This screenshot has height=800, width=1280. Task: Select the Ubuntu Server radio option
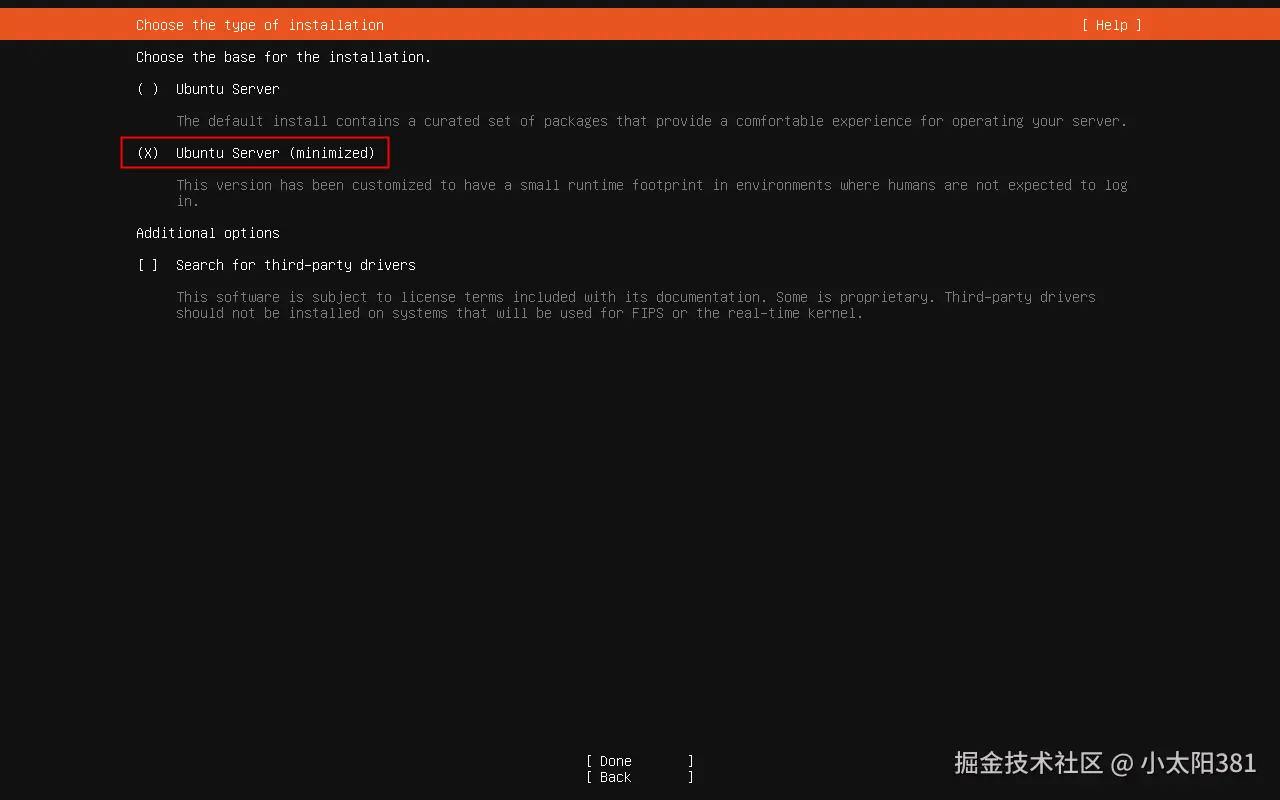pyautogui.click(x=208, y=89)
